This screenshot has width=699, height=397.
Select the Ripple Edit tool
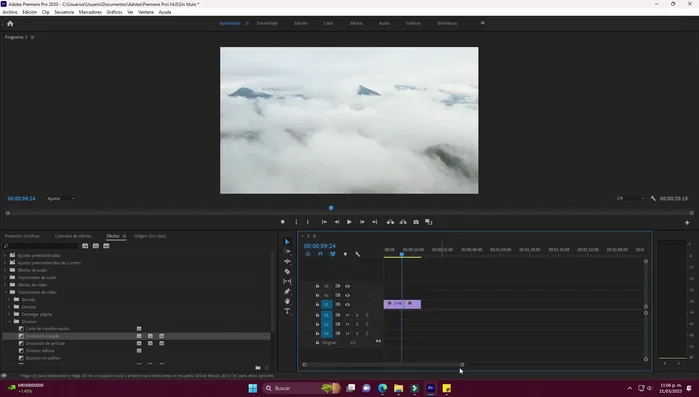(287, 262)
